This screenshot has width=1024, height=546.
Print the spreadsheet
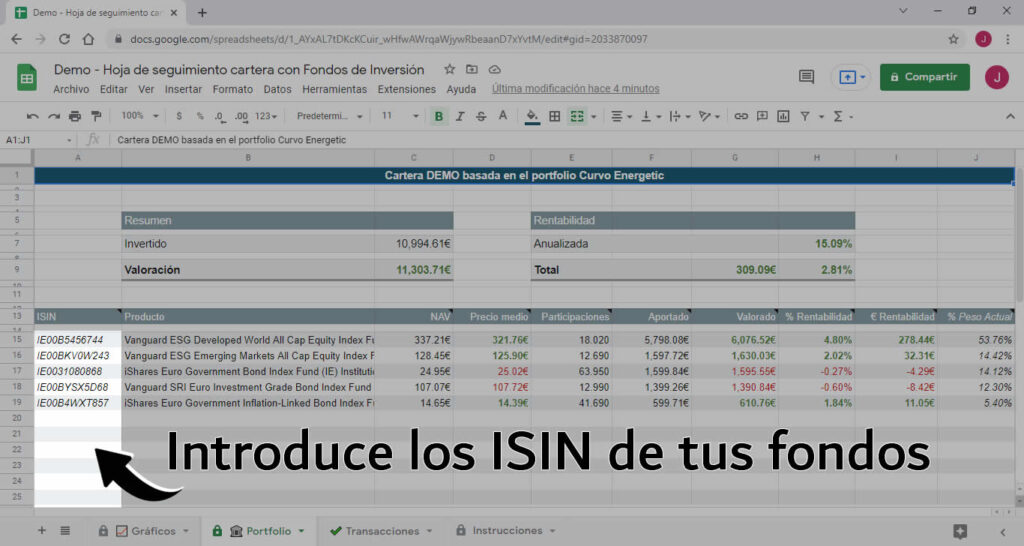pos(75,116)
